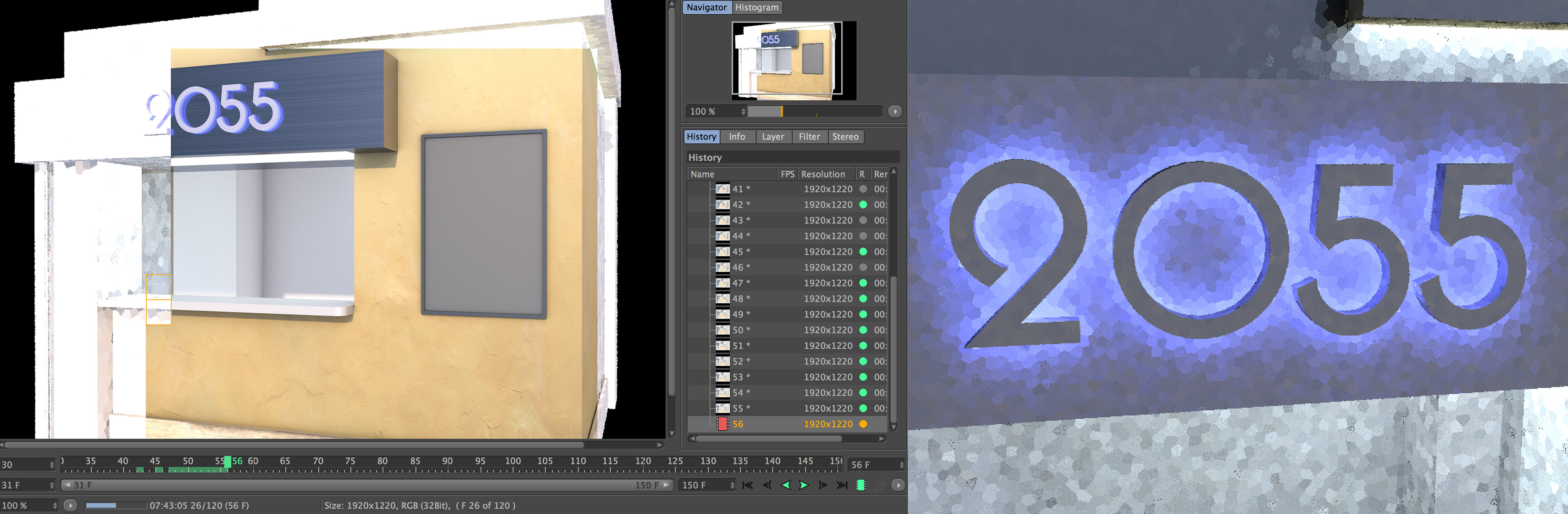
Task: Adjust the 30 fps stepper field
Action: pos(52,465)
